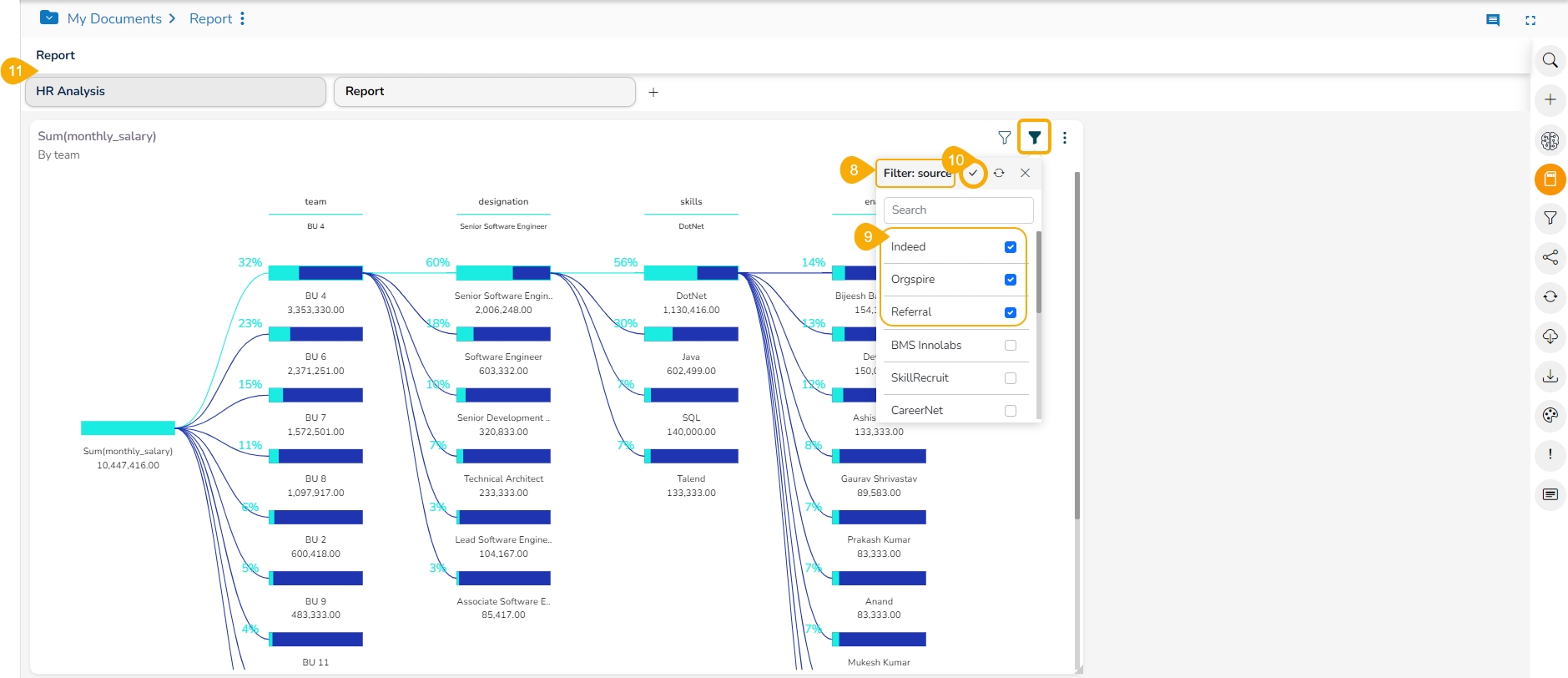
Task: Click the share icon in right sidebar
Action: click(1550, 257)
